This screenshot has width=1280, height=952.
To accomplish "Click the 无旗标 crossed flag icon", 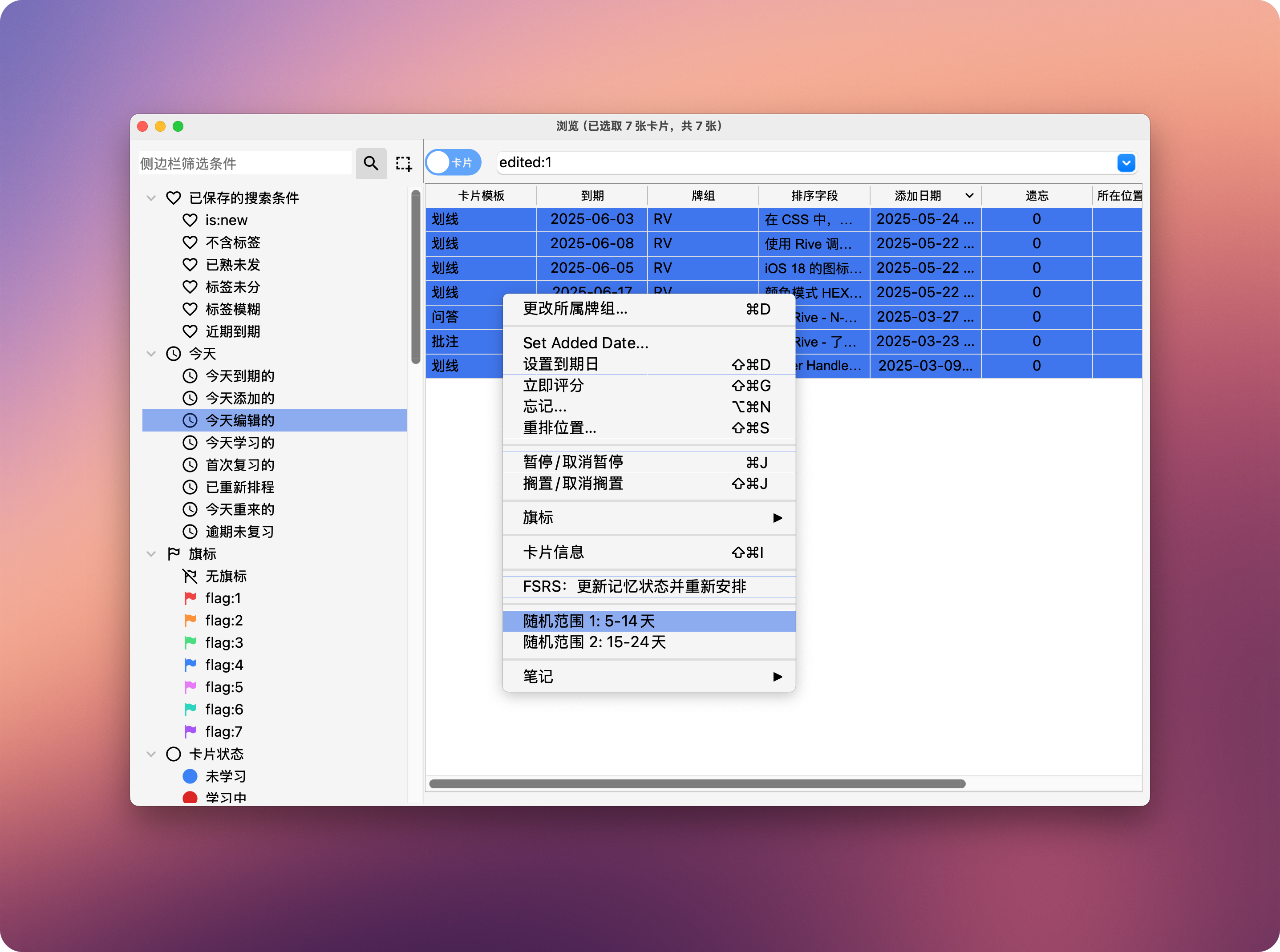I will [190, 576].
